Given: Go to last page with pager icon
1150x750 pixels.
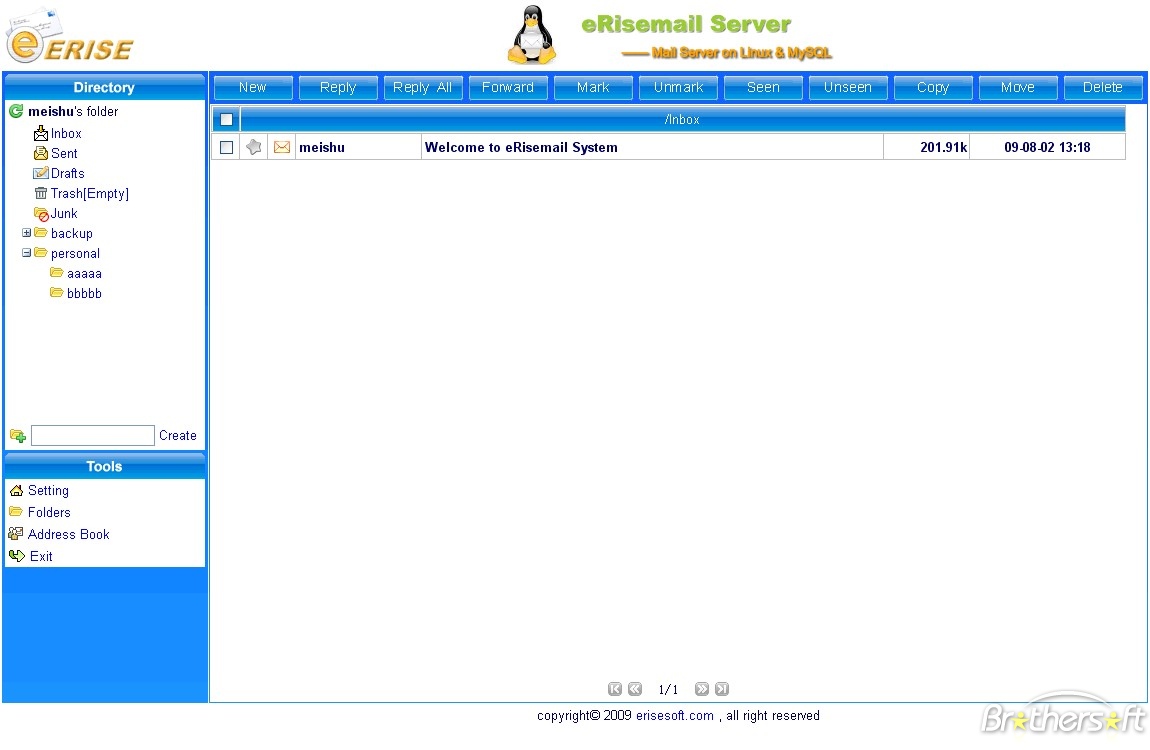Looking at the screenshot, I should pos(722,688).
